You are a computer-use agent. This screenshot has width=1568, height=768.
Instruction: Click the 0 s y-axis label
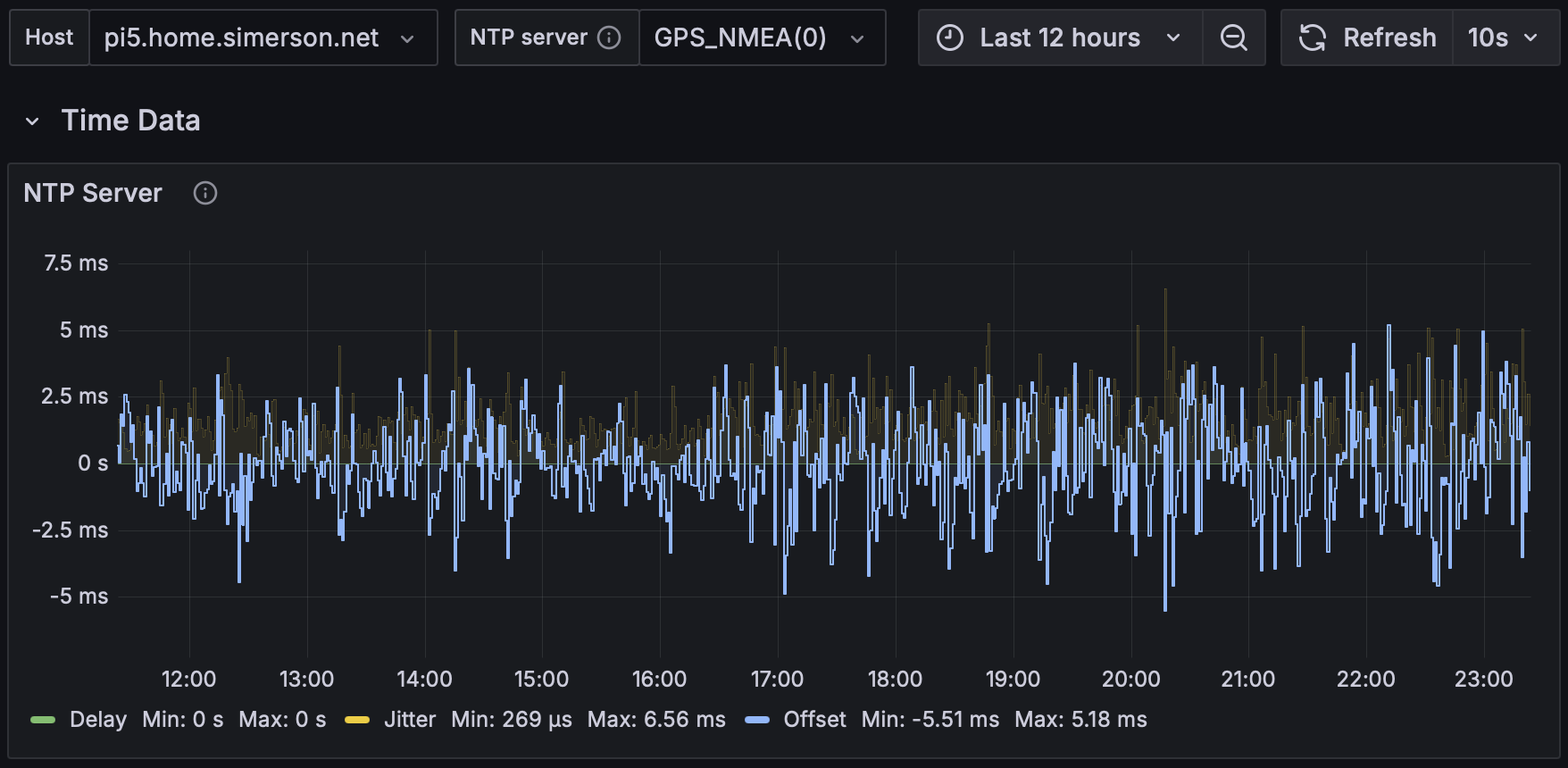pos(93,463)
